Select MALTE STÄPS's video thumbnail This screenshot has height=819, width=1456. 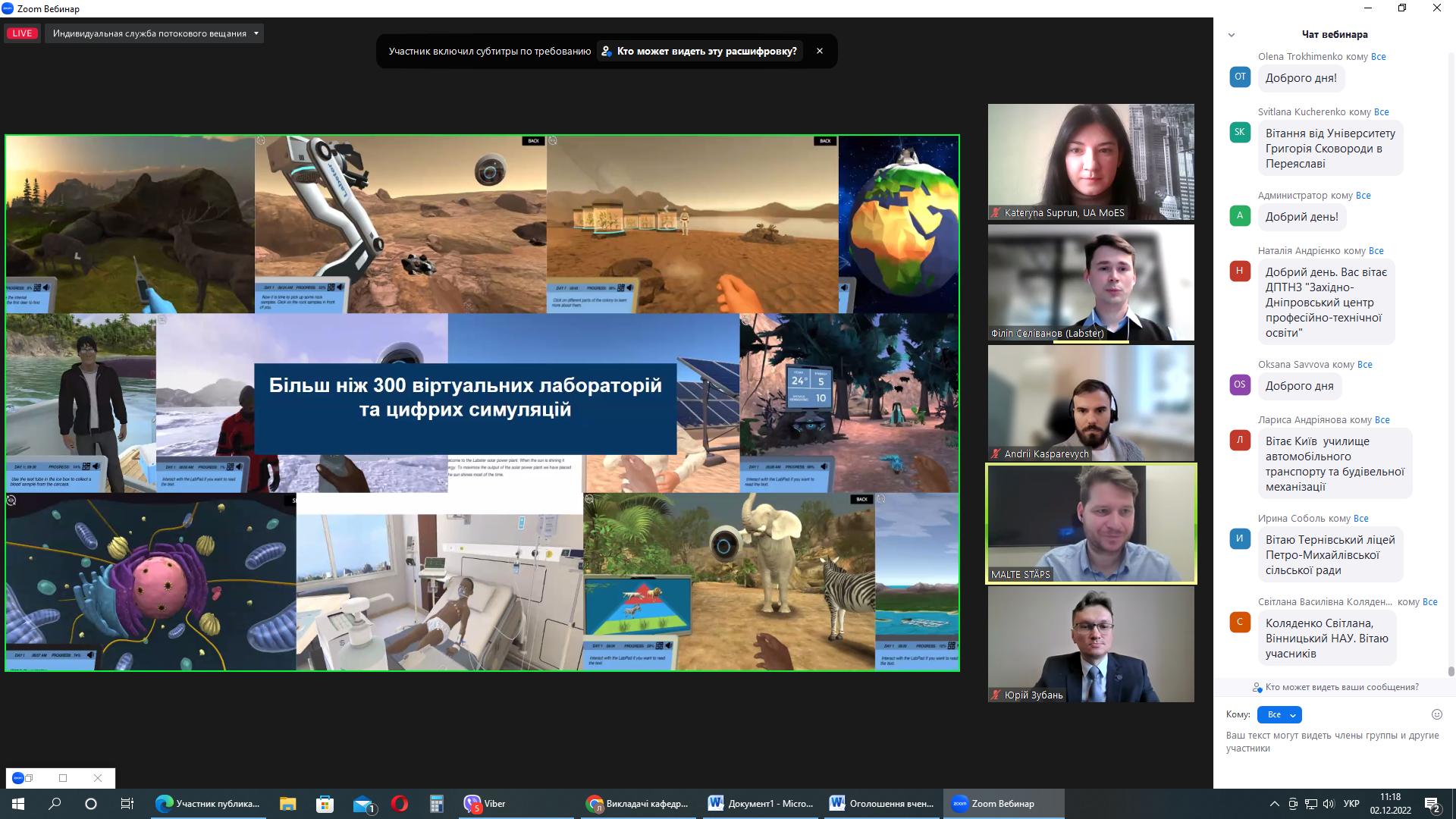(x=1090, y=523)
